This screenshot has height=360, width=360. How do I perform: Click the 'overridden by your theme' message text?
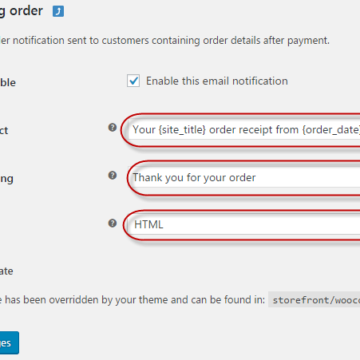tap(132, 300)
